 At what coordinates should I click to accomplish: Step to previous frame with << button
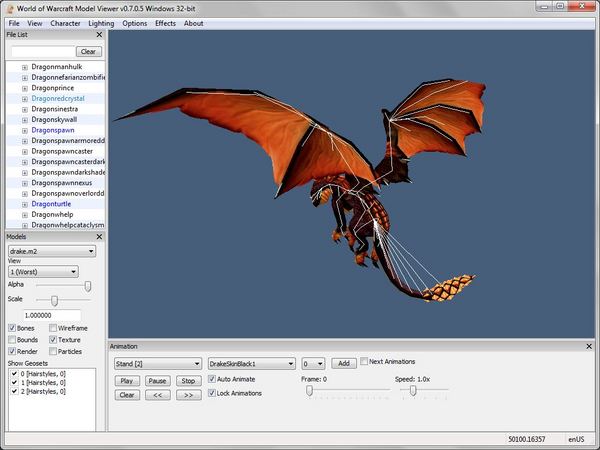pyautogui.click(x=157, y=395)
